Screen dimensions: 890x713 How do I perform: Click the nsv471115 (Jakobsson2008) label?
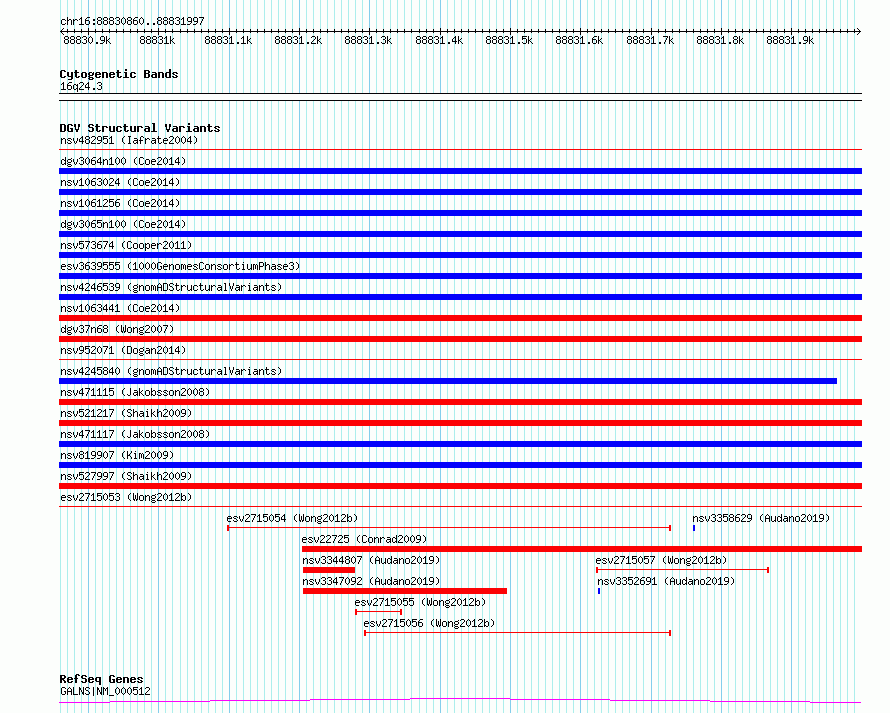pos(135,392)
